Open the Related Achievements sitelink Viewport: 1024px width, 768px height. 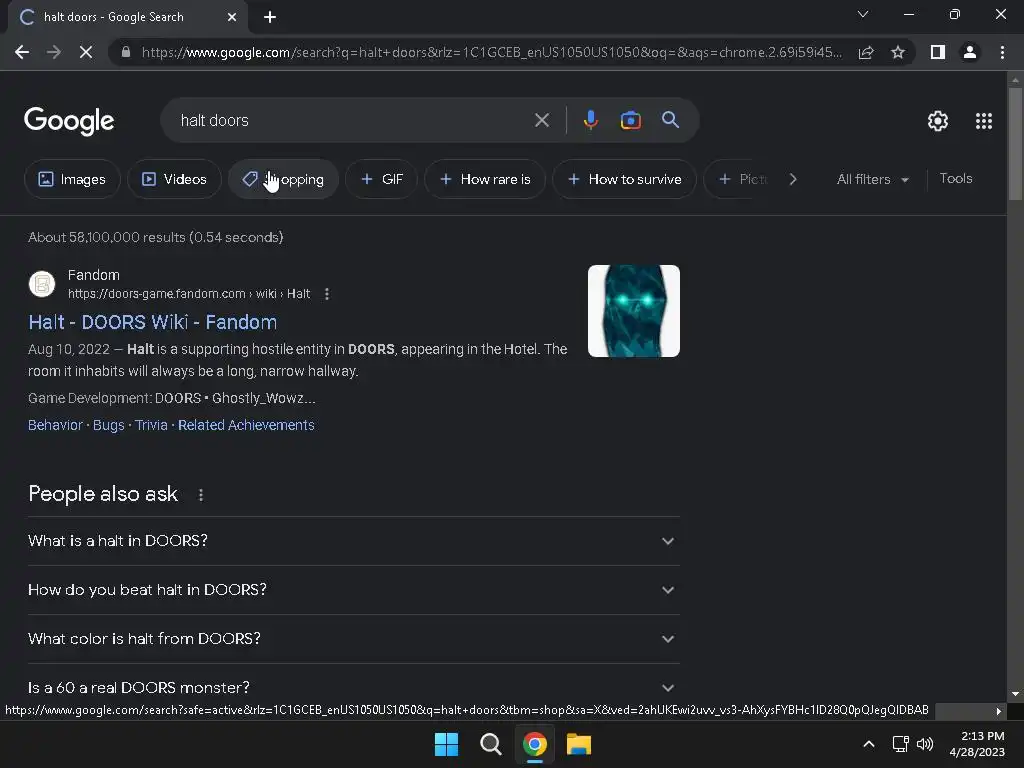[246, 425]
